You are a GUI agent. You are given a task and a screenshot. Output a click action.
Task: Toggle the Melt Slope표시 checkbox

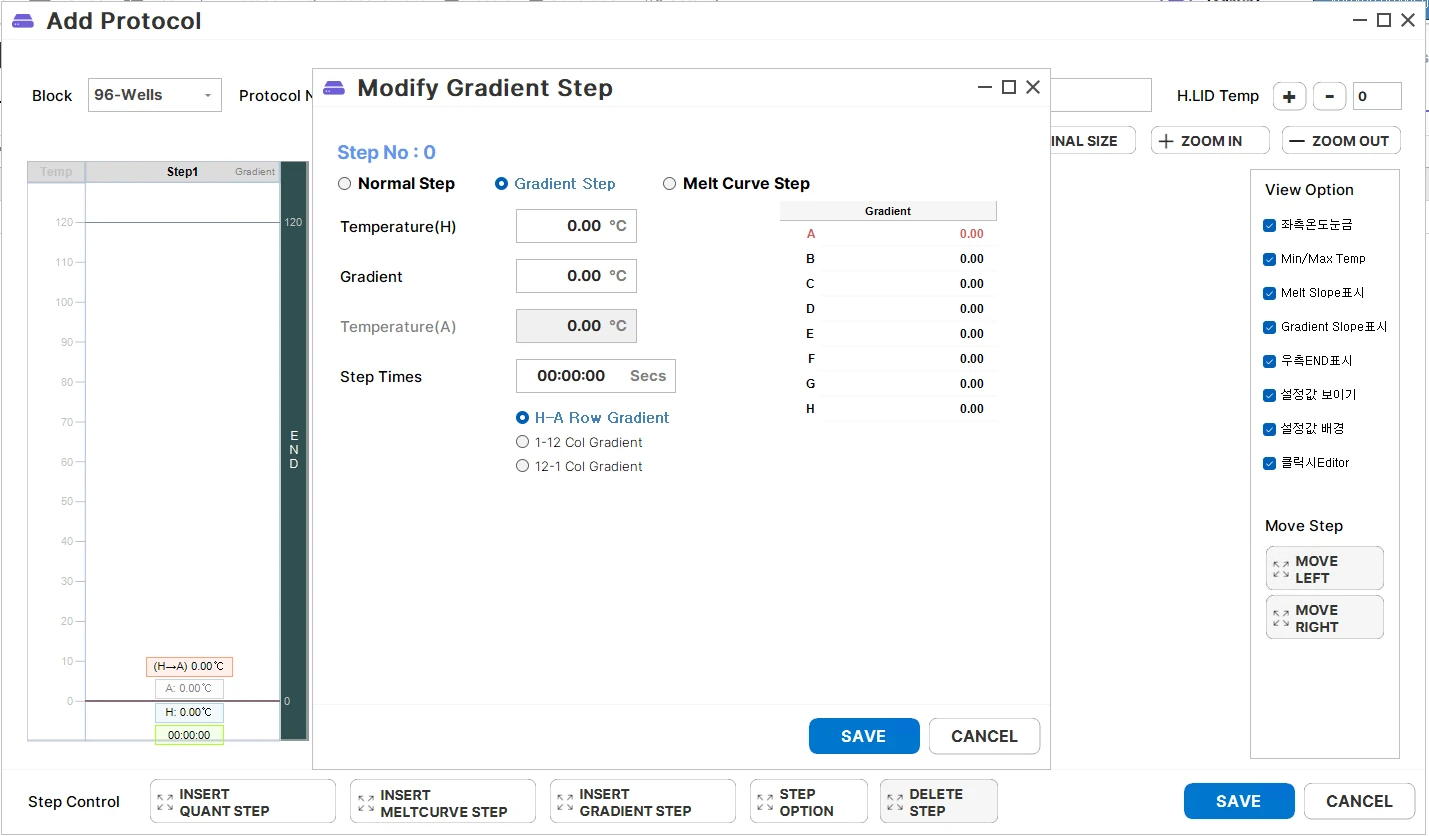tap(1270, 293)
